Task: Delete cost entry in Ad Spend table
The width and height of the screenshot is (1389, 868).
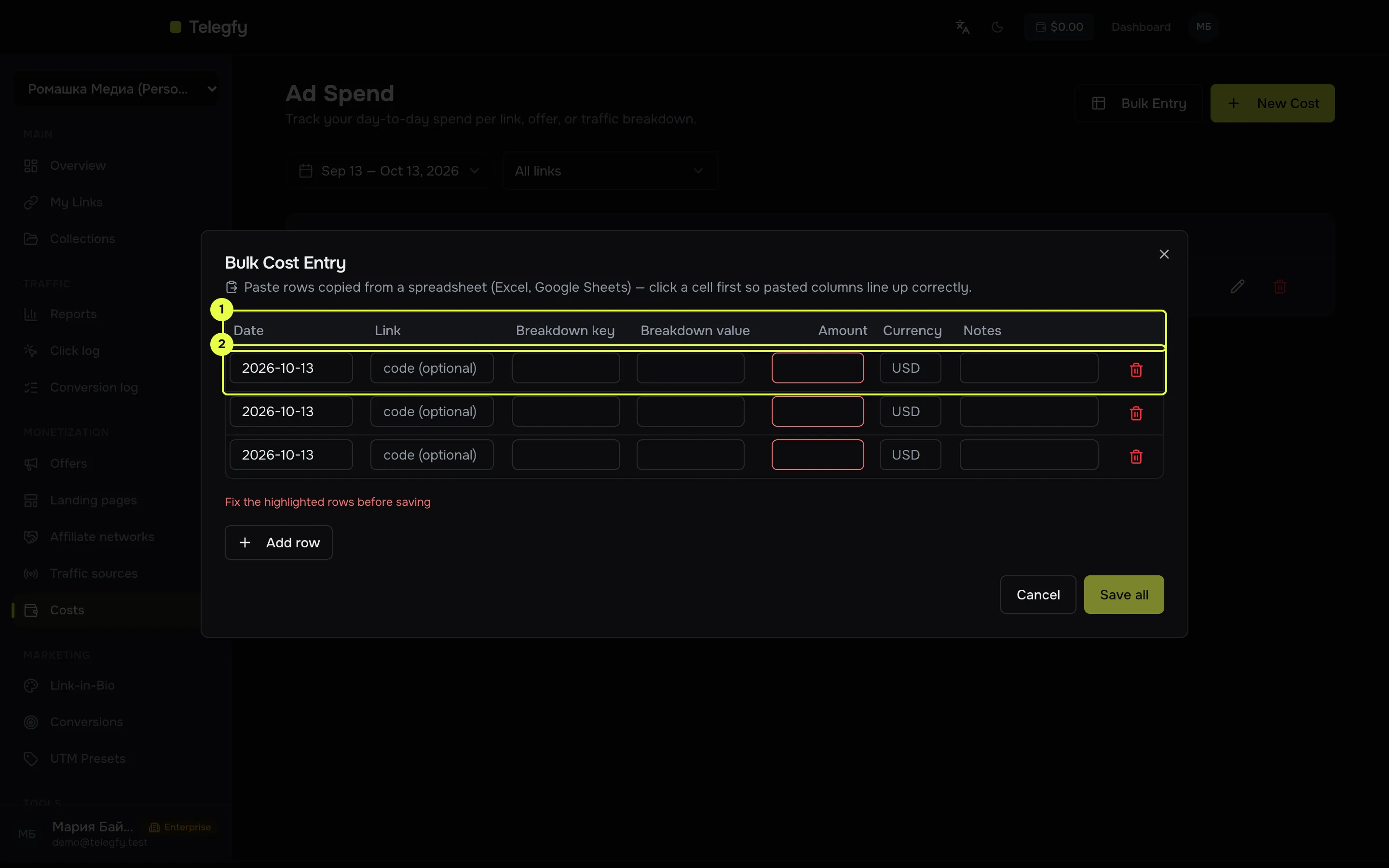Action: (x=1280, y=286)
